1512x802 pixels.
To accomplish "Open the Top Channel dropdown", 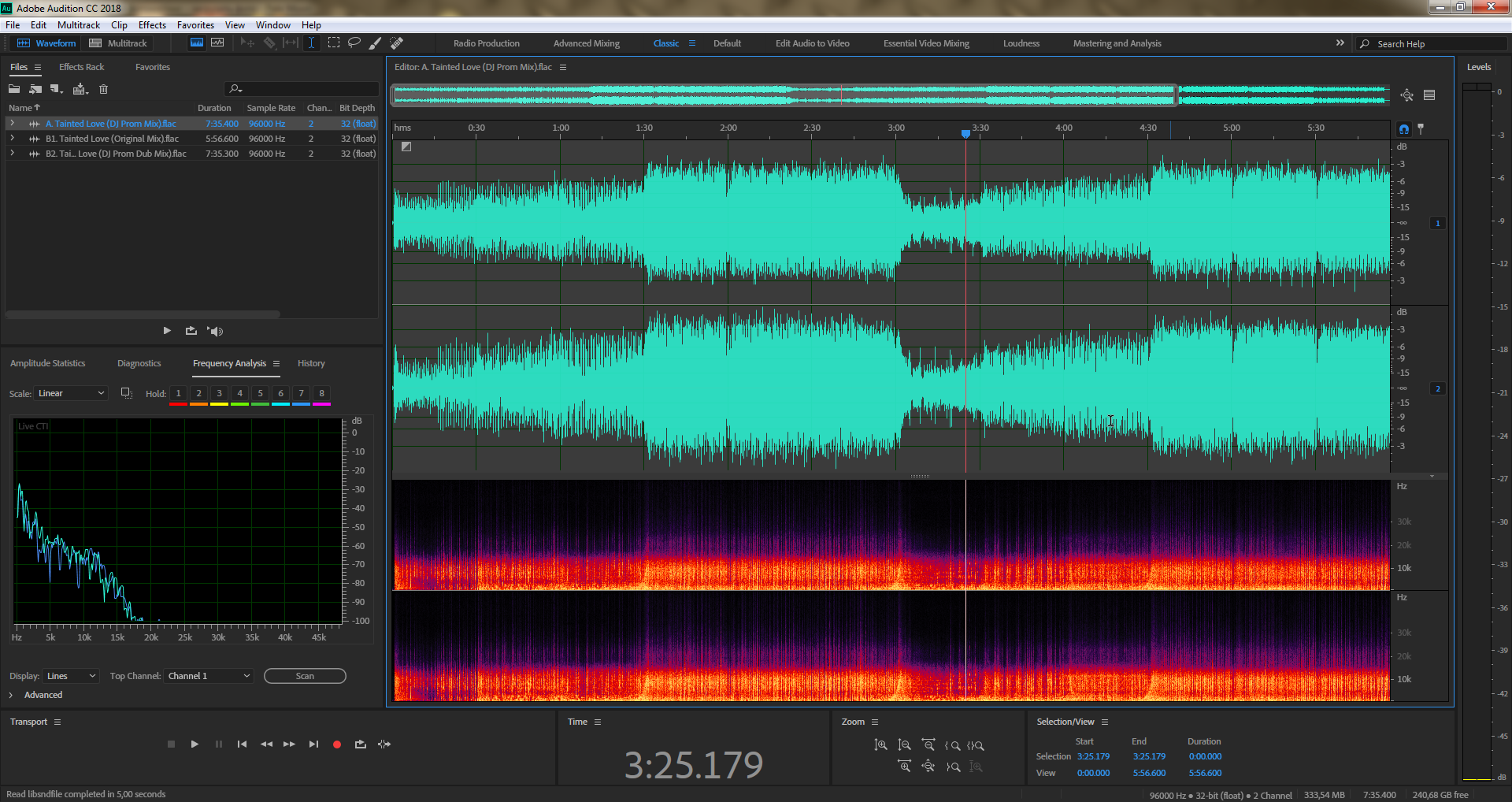I will pos(209,676).
